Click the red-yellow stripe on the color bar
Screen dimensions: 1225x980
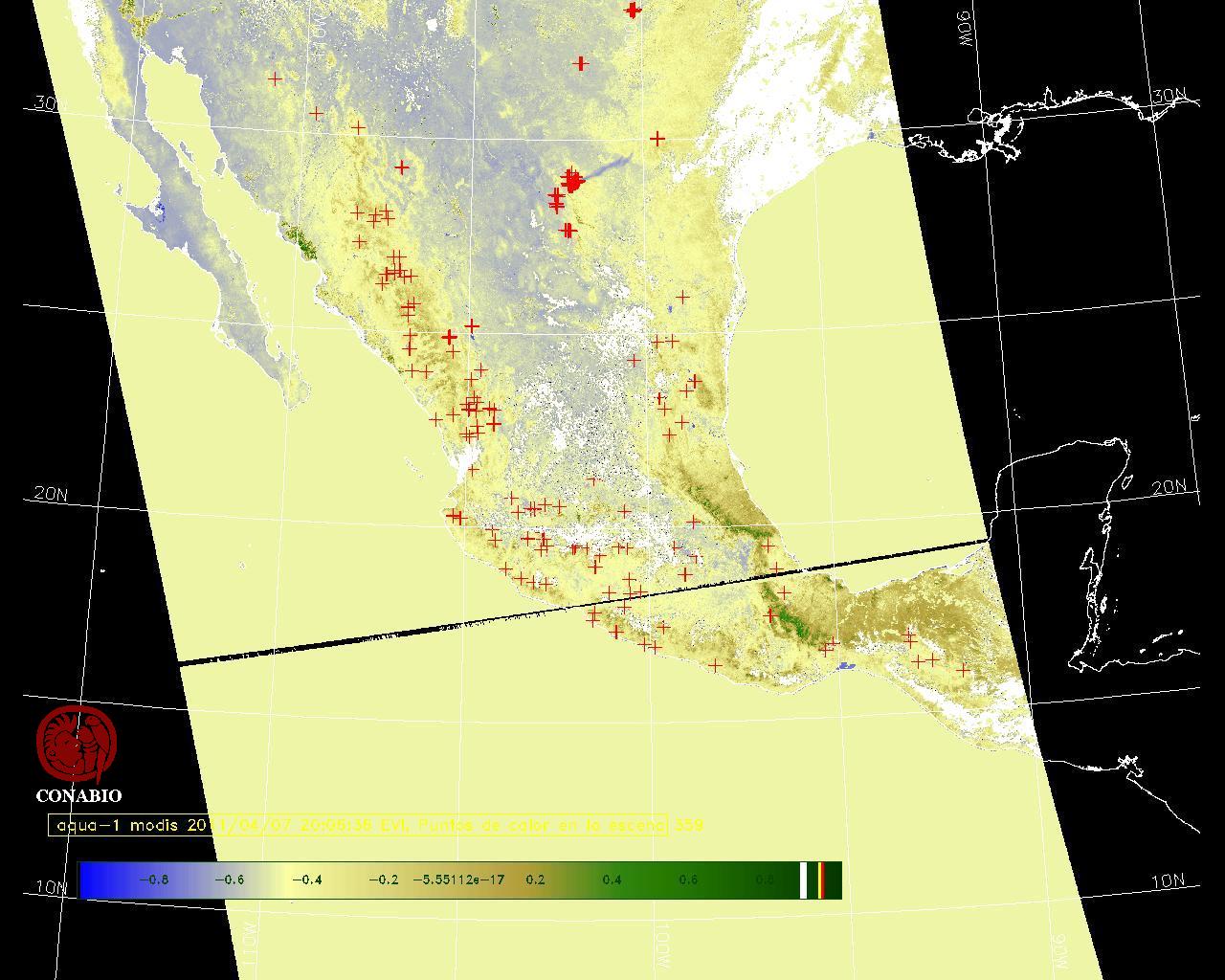(821, 880)
